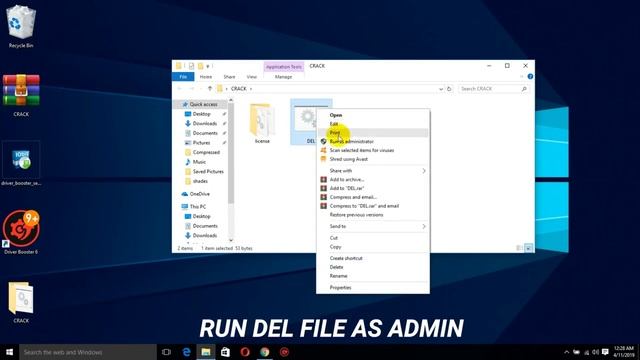Go up one folder level

210,89
